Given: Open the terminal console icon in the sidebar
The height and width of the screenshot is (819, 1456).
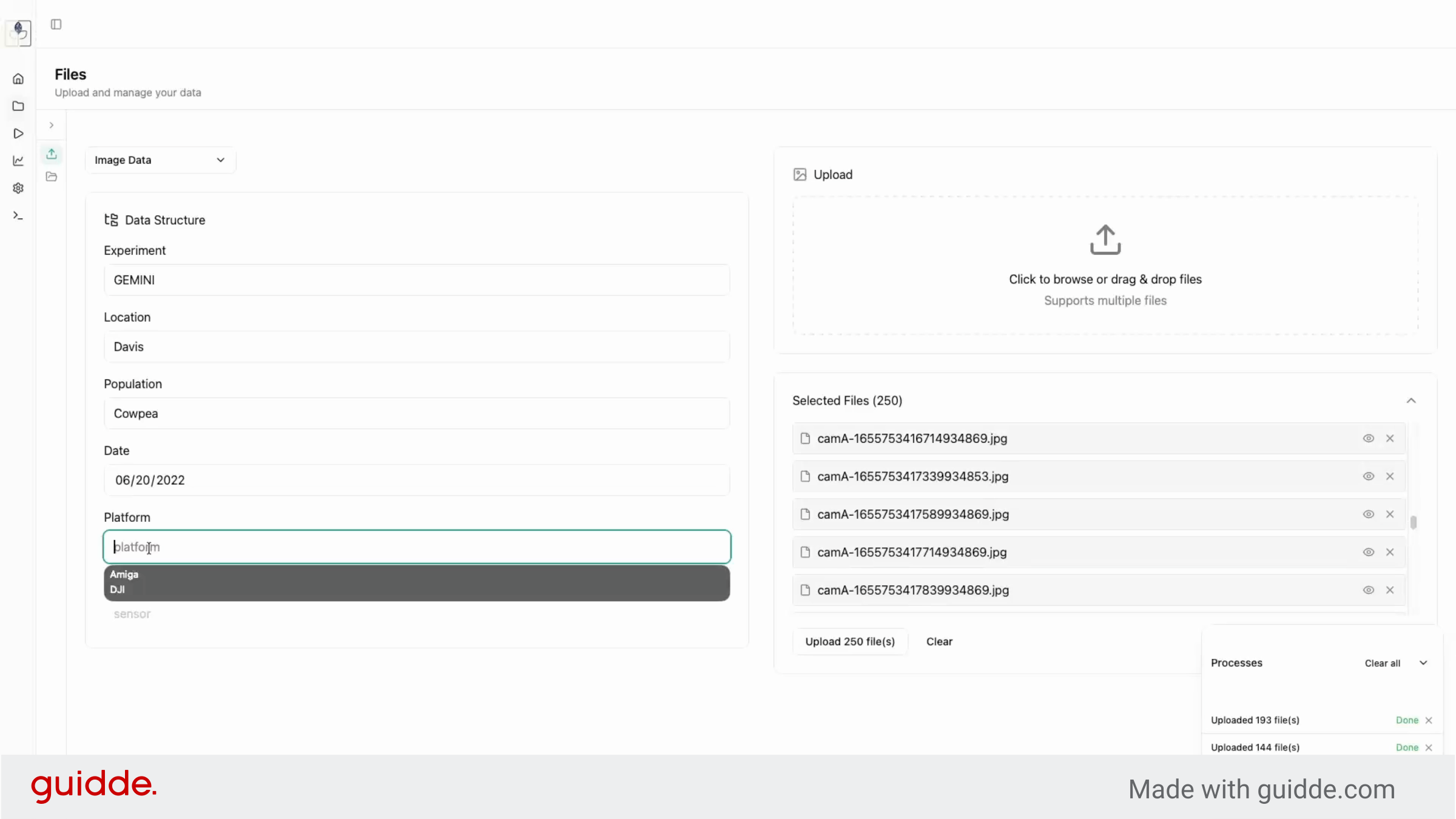Looking at the screenshot, I should pyautogui.click(x=18, y=215).
